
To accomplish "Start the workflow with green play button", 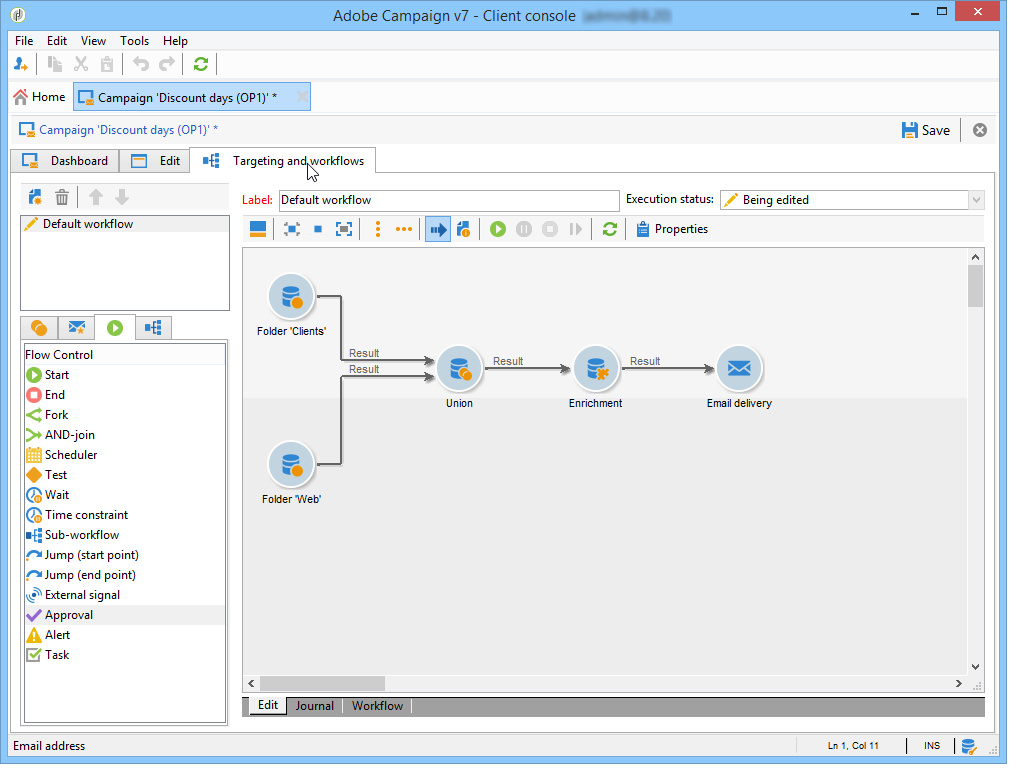I will (498, 229).
